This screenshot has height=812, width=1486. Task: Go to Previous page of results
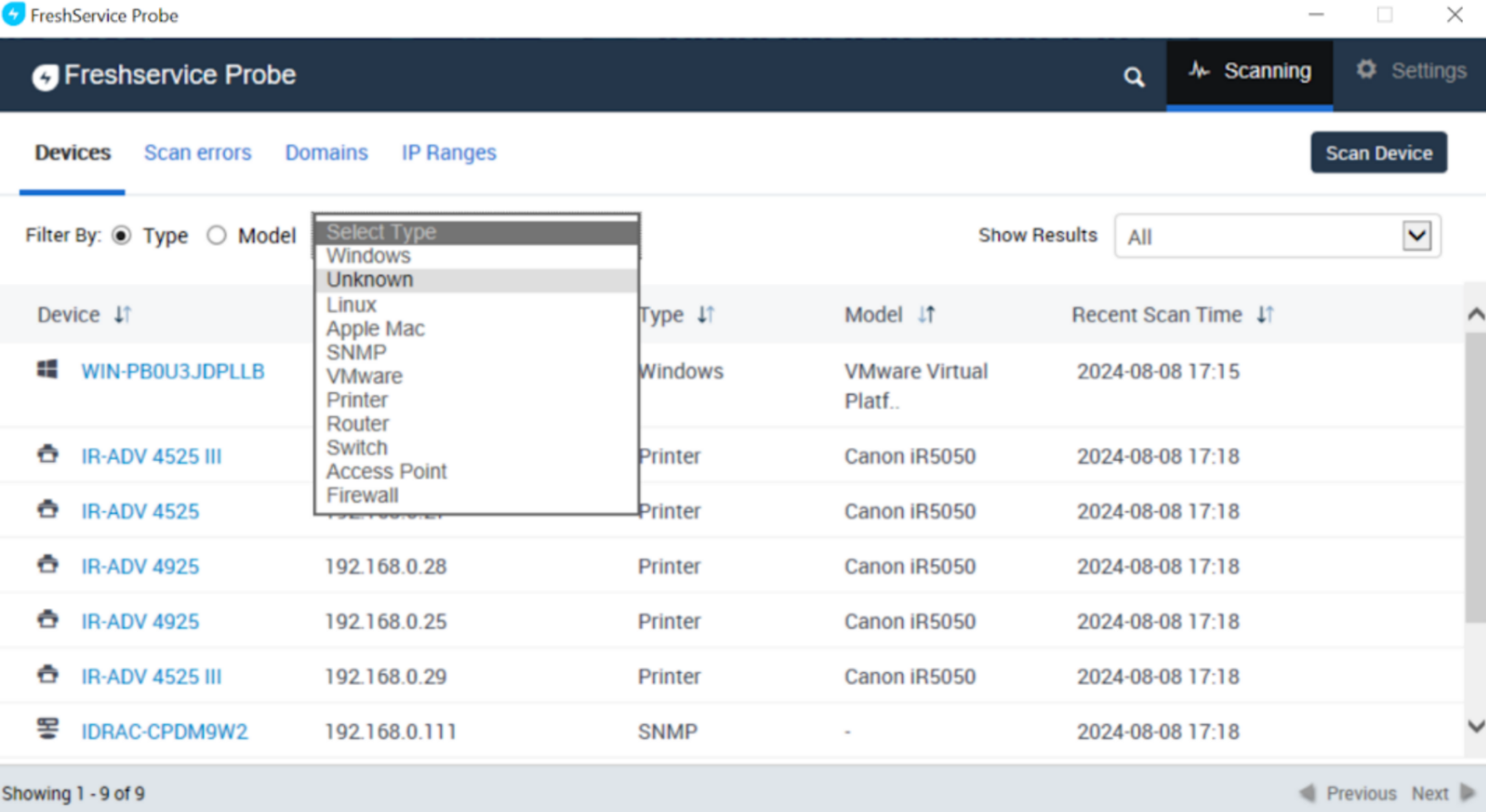1348,793
